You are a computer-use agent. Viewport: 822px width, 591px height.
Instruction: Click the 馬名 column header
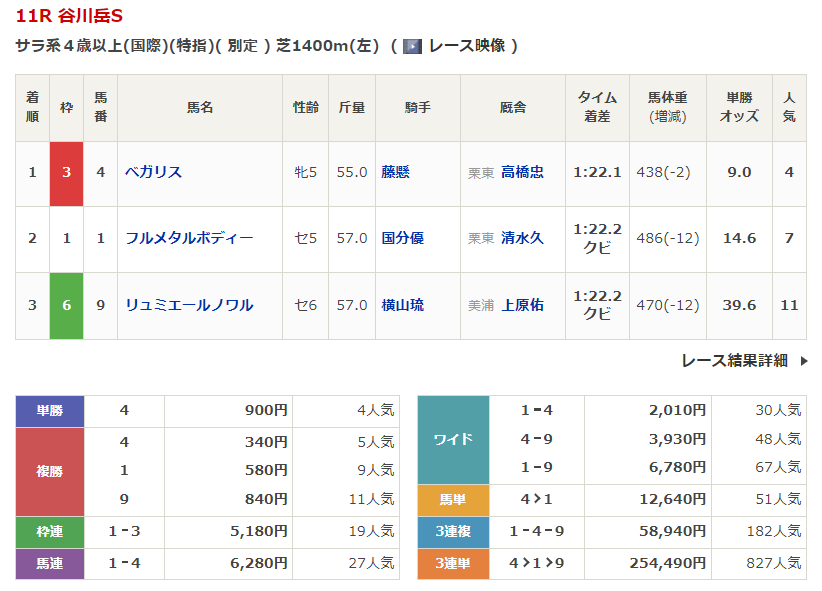[200, 107]
